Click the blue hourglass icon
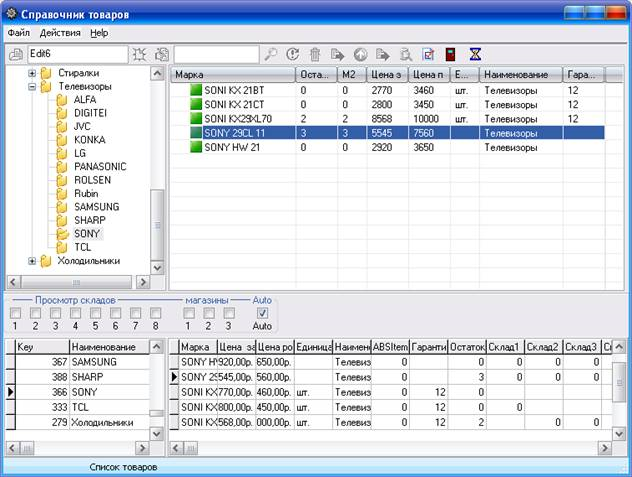Image resolution: width=632 pixels, height=477 pixels. pos(475,54)
